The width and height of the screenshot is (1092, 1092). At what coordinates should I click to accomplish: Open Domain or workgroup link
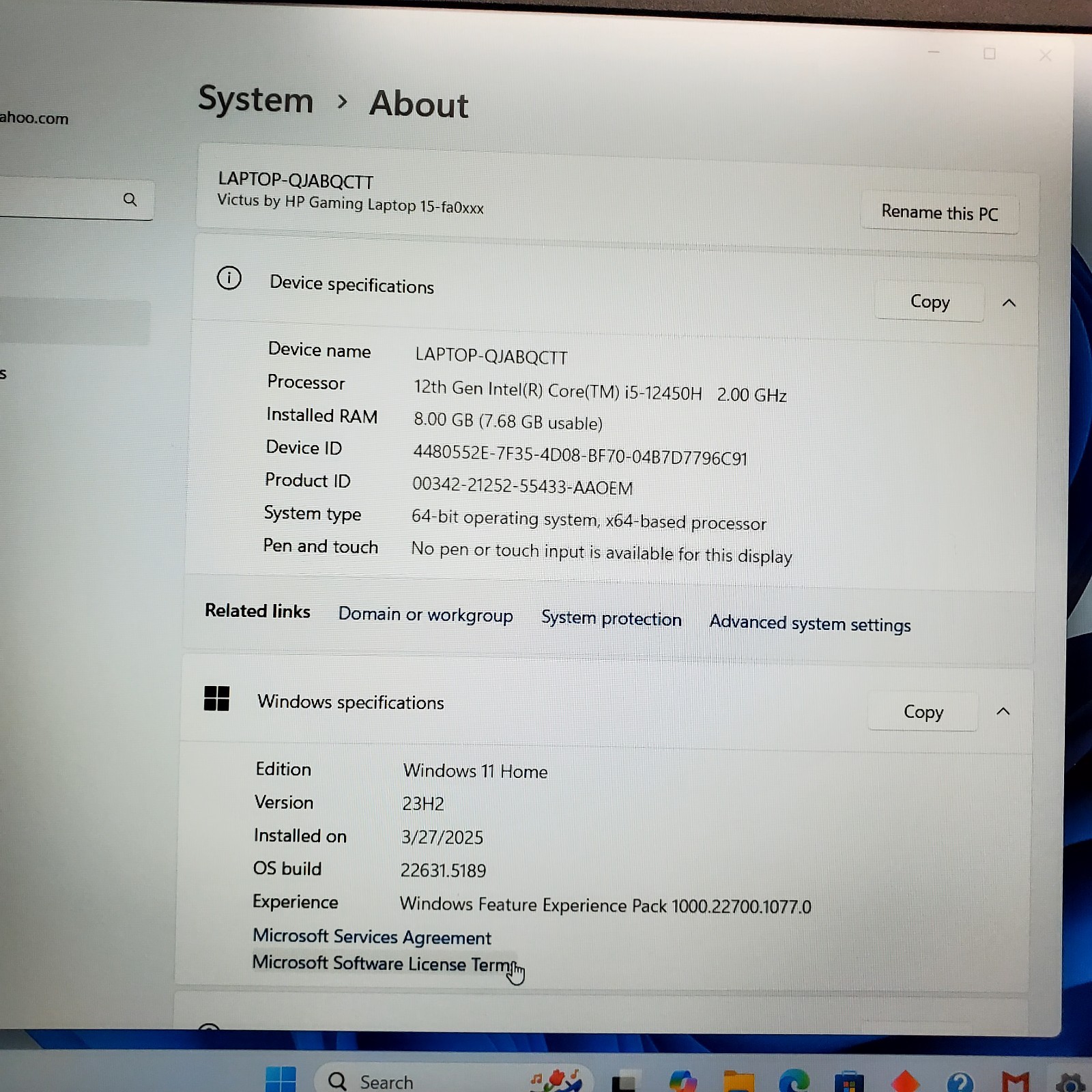click(x=425, y=614)
